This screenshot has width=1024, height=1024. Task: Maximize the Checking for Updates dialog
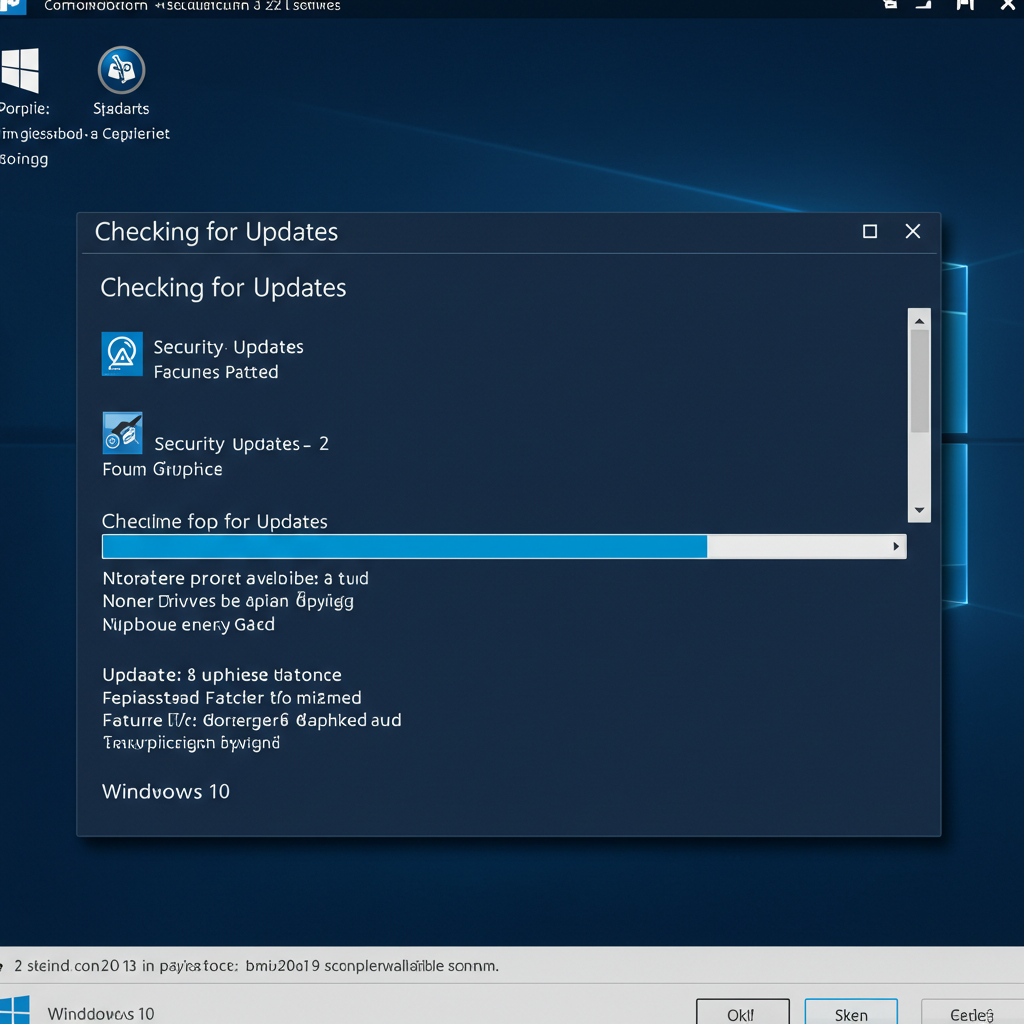(870, 231)
